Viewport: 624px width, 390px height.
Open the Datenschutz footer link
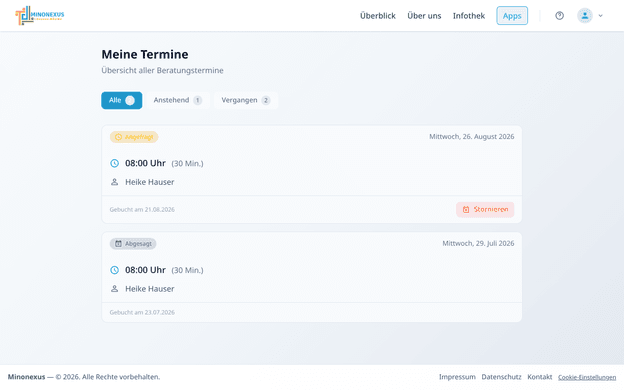click(501, 377)
